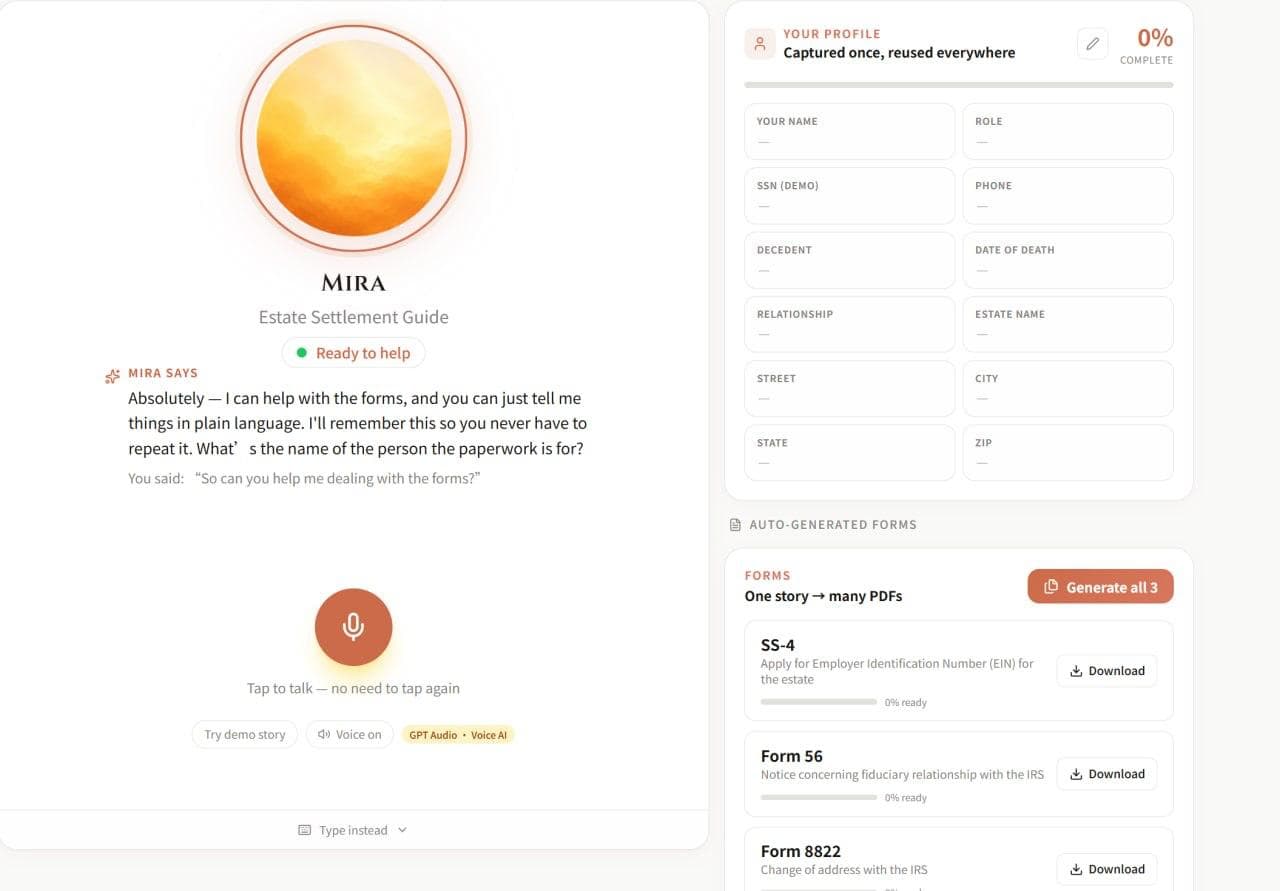Expand the Type instead chevron
Screen dimensions: 1280x891
point(402,830)
